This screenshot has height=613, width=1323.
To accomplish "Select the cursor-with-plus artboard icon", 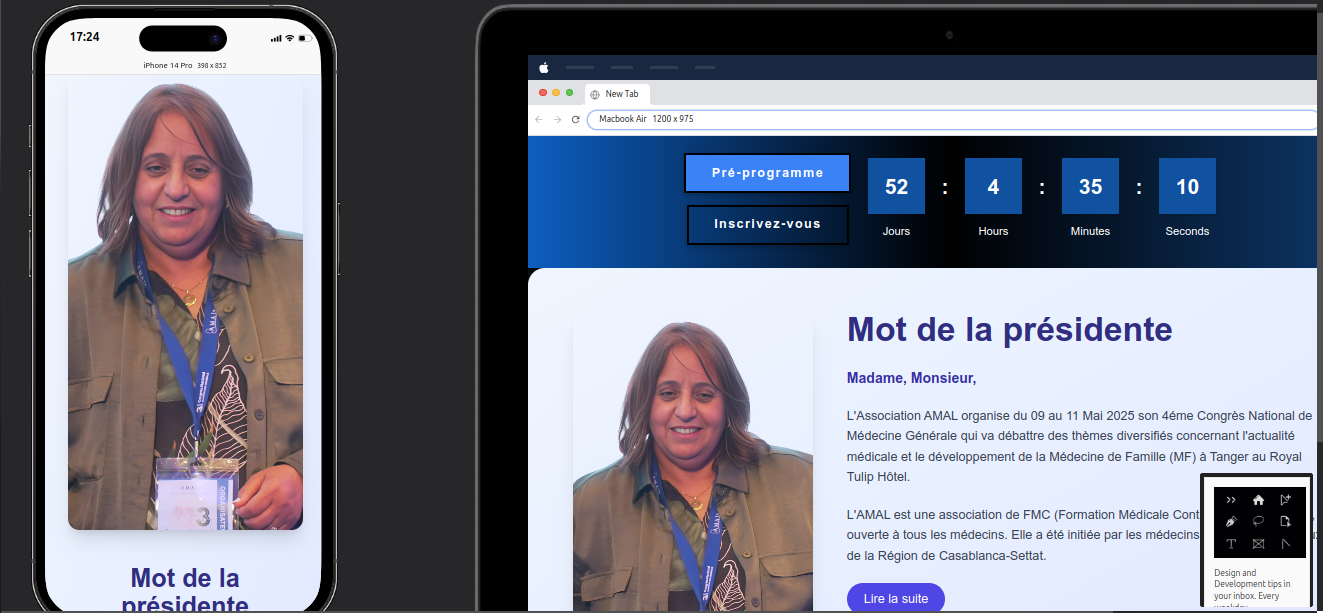I will tap(1286, 500).
